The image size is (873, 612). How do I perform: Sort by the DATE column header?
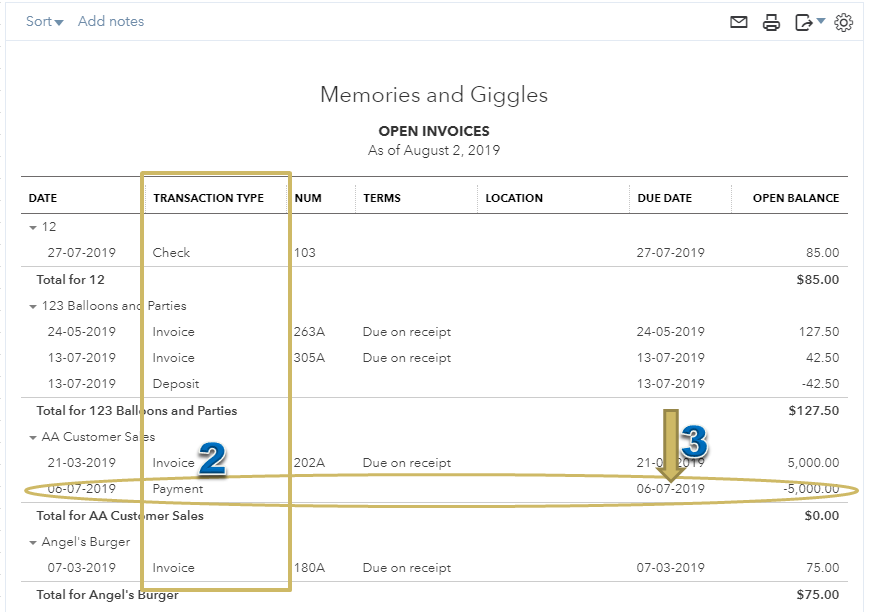[43, 198]
